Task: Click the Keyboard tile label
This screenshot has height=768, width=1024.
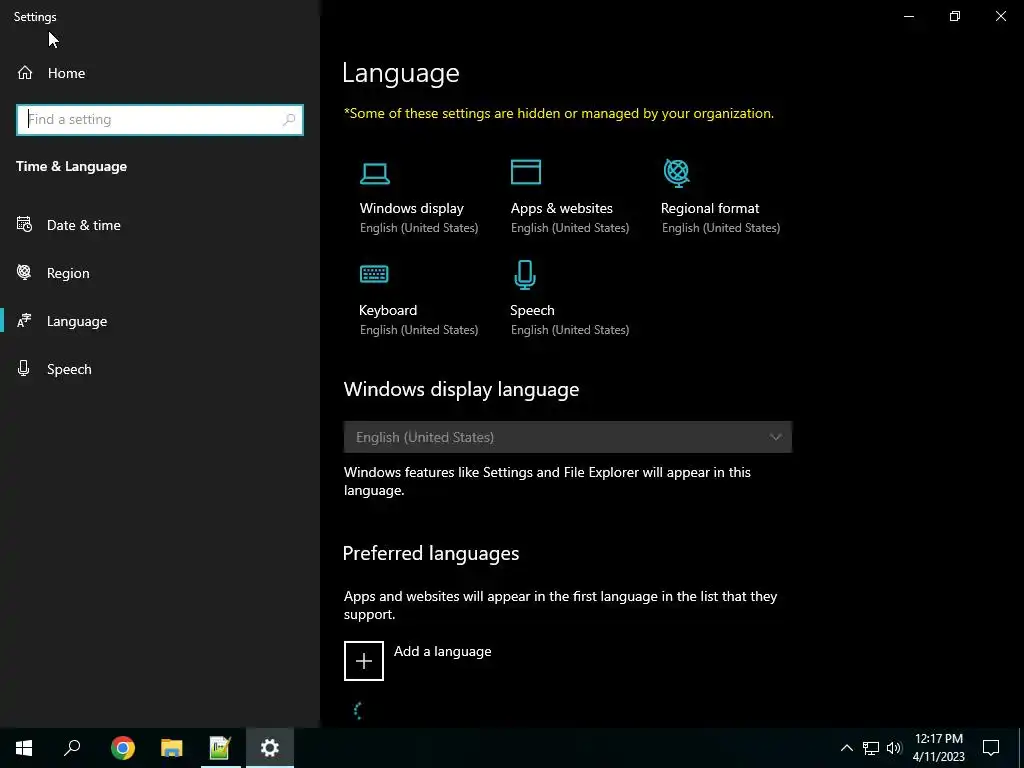Action: pos(388,310)
